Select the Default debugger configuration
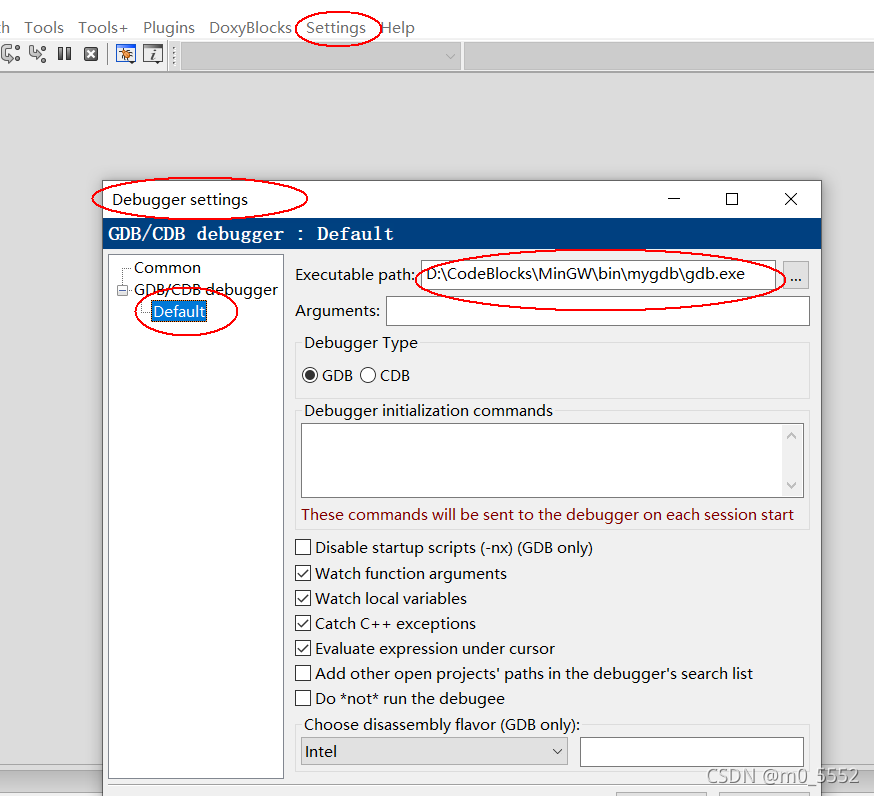Viewport: 874px width, 796px height. pos(179,312)
